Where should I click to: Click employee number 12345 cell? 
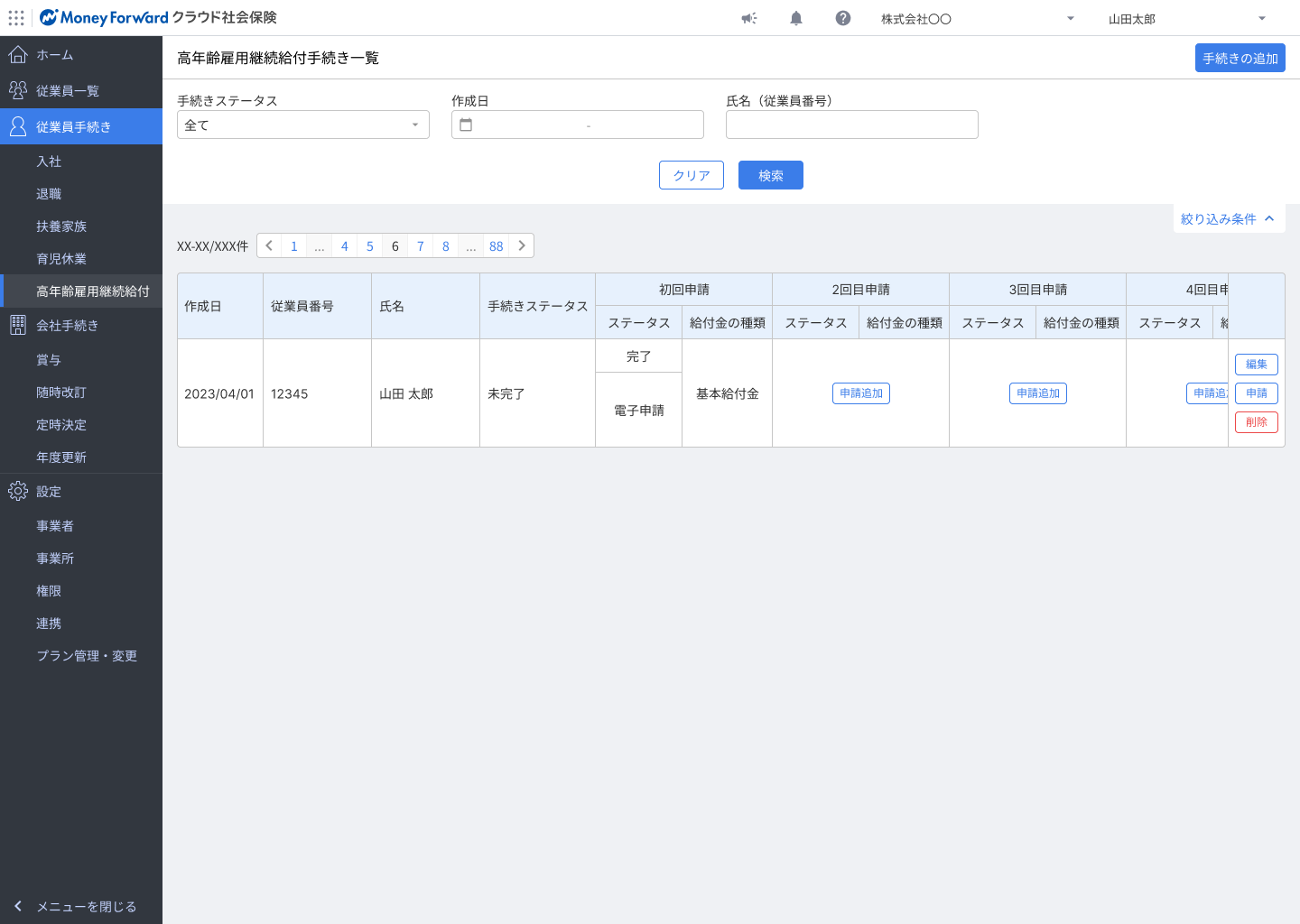click(x=317, y=393)
